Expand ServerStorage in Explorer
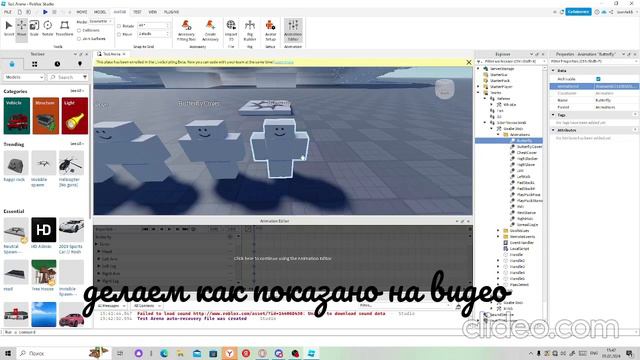 tap(479, 69)
